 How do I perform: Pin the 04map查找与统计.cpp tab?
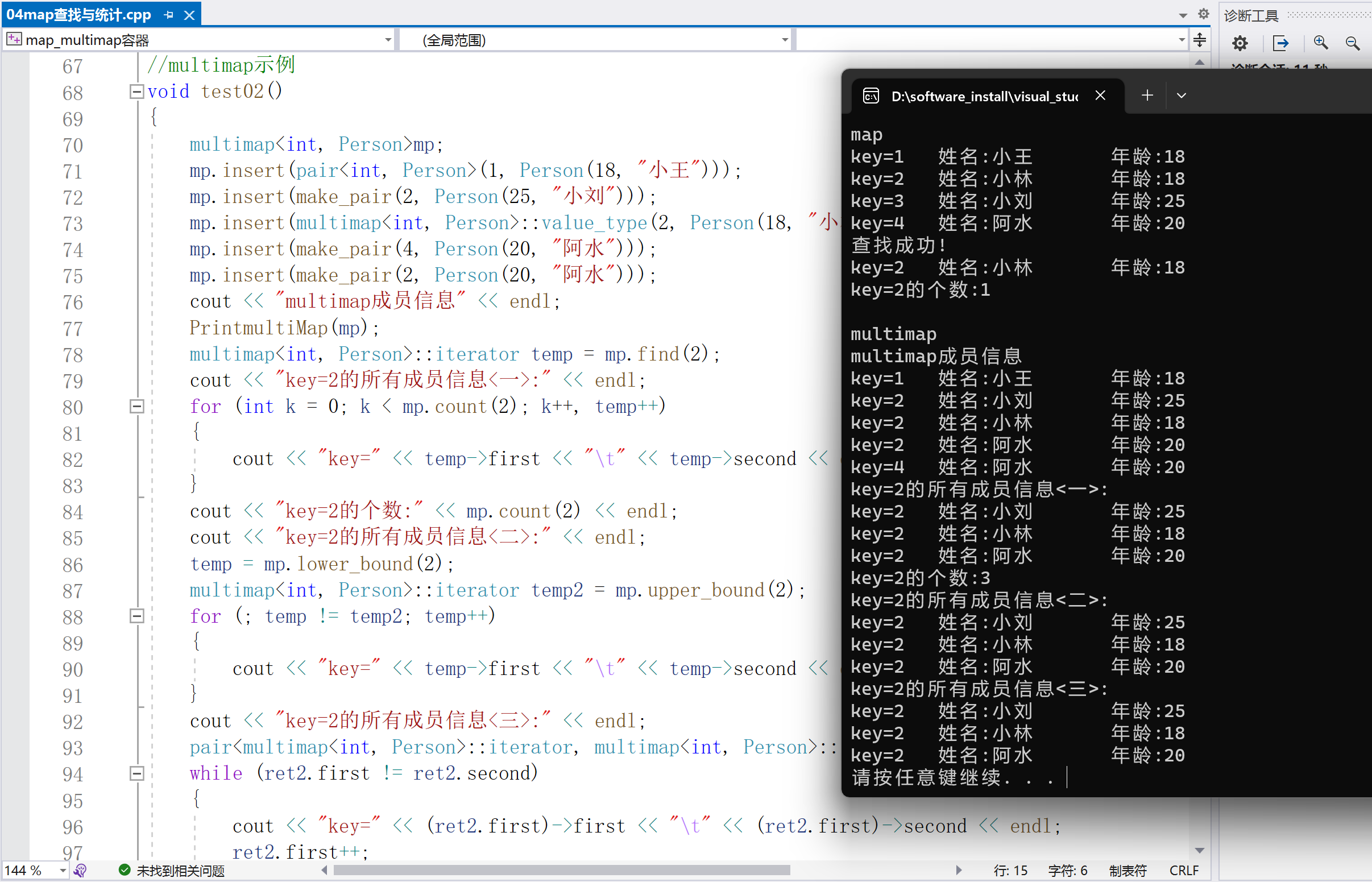click(168, 15)
